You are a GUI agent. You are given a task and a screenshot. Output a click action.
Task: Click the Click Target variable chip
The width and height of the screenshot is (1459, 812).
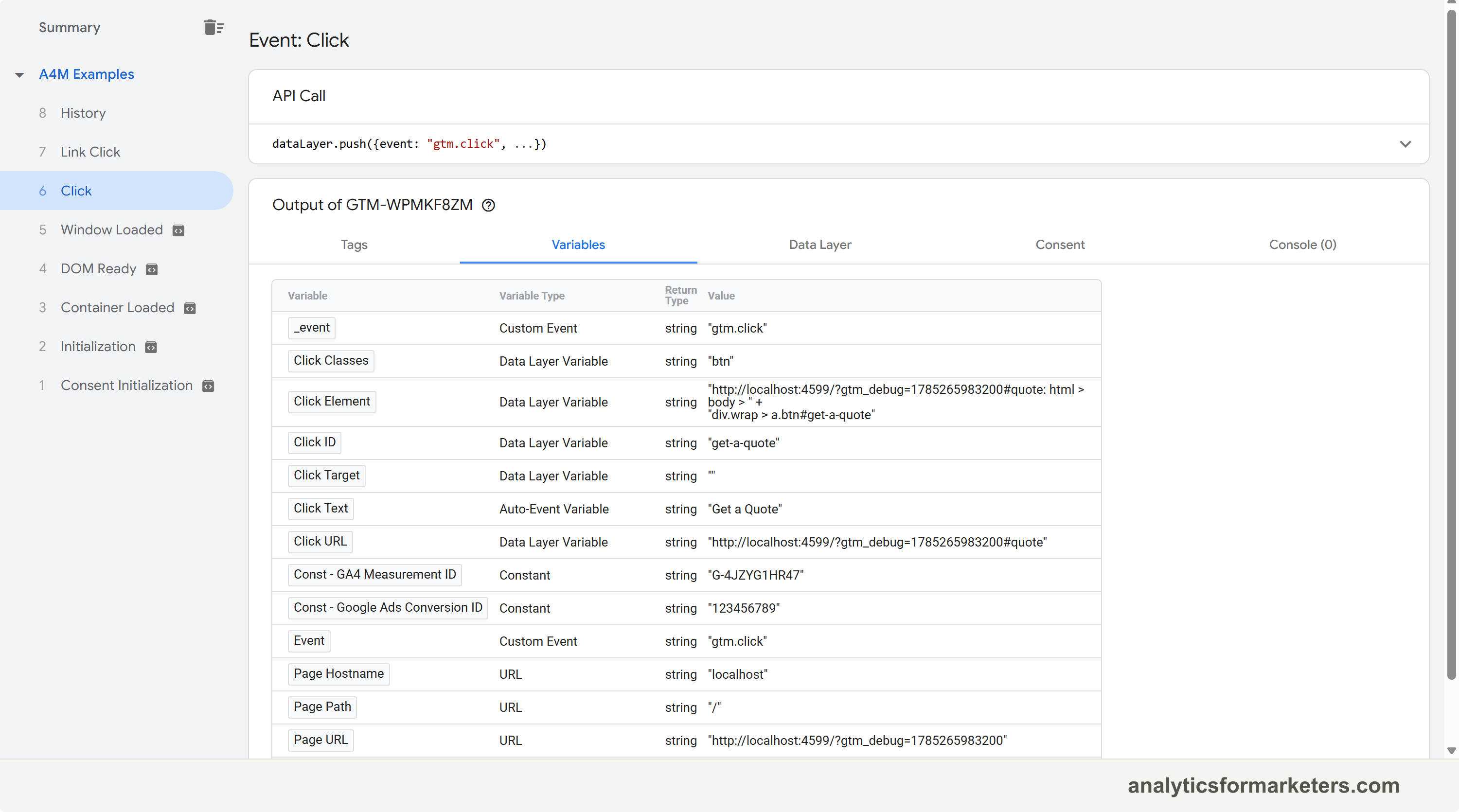tap(326, 476)
